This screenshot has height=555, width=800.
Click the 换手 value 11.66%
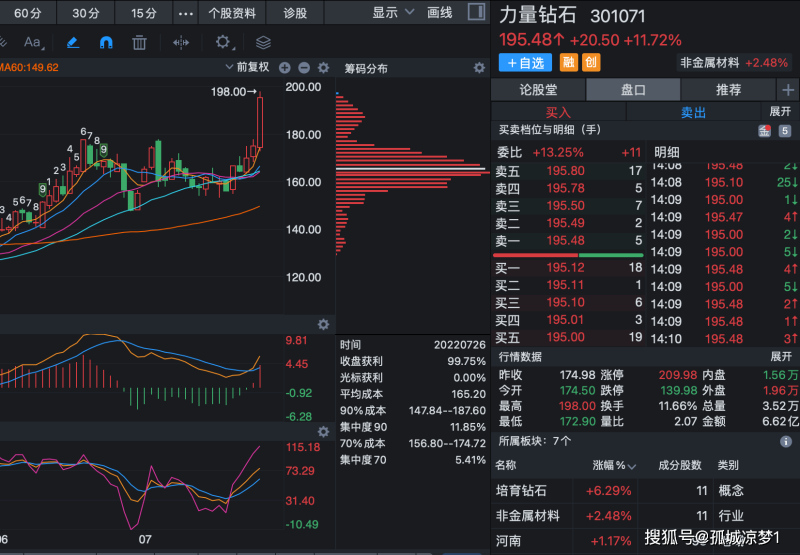click(x=678, y=406)
